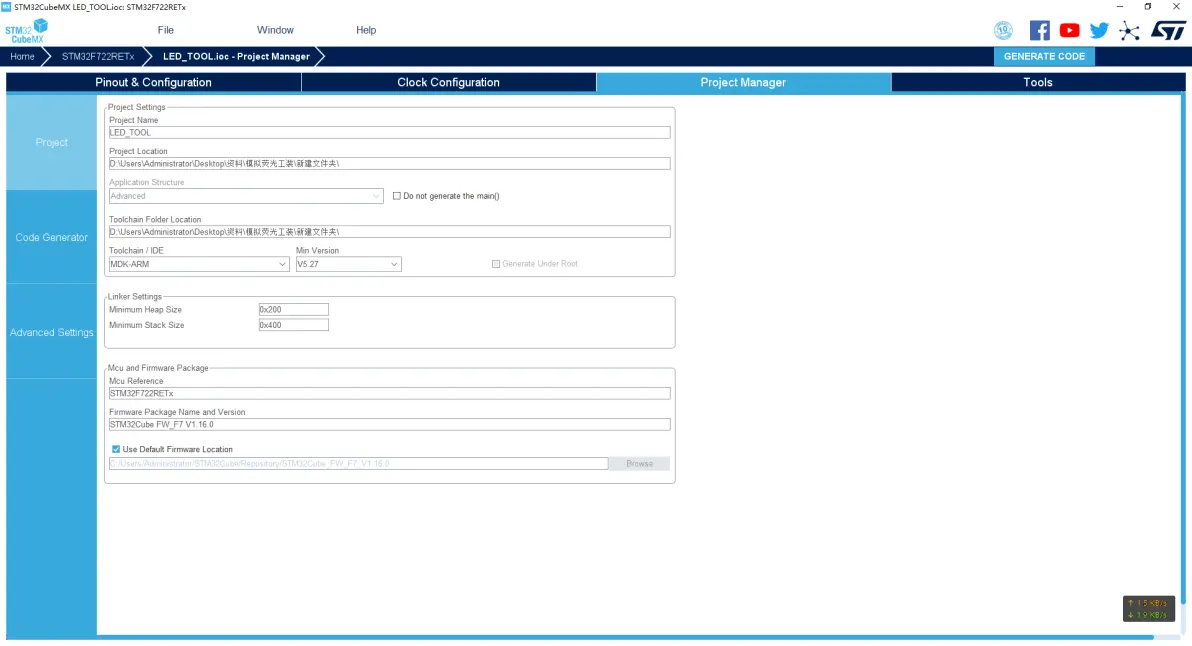
Task: Click the ST community network icon
Action: 1129,30
